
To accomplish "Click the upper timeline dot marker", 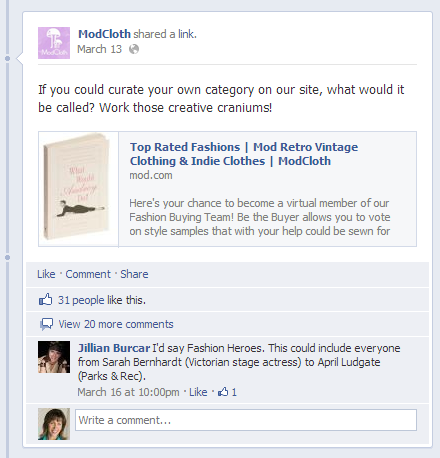I will pyautogui.click(x=8, y=59).
